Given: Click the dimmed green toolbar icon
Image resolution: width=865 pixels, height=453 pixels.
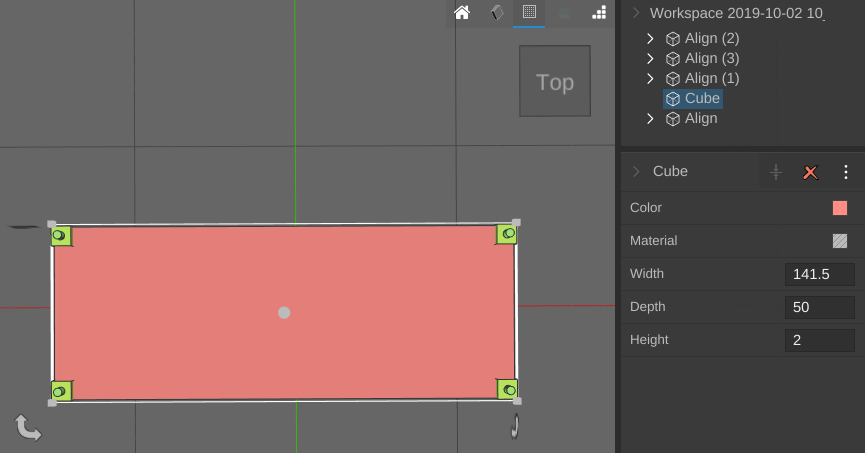Looking at the screenshot, I should [564, 13].
